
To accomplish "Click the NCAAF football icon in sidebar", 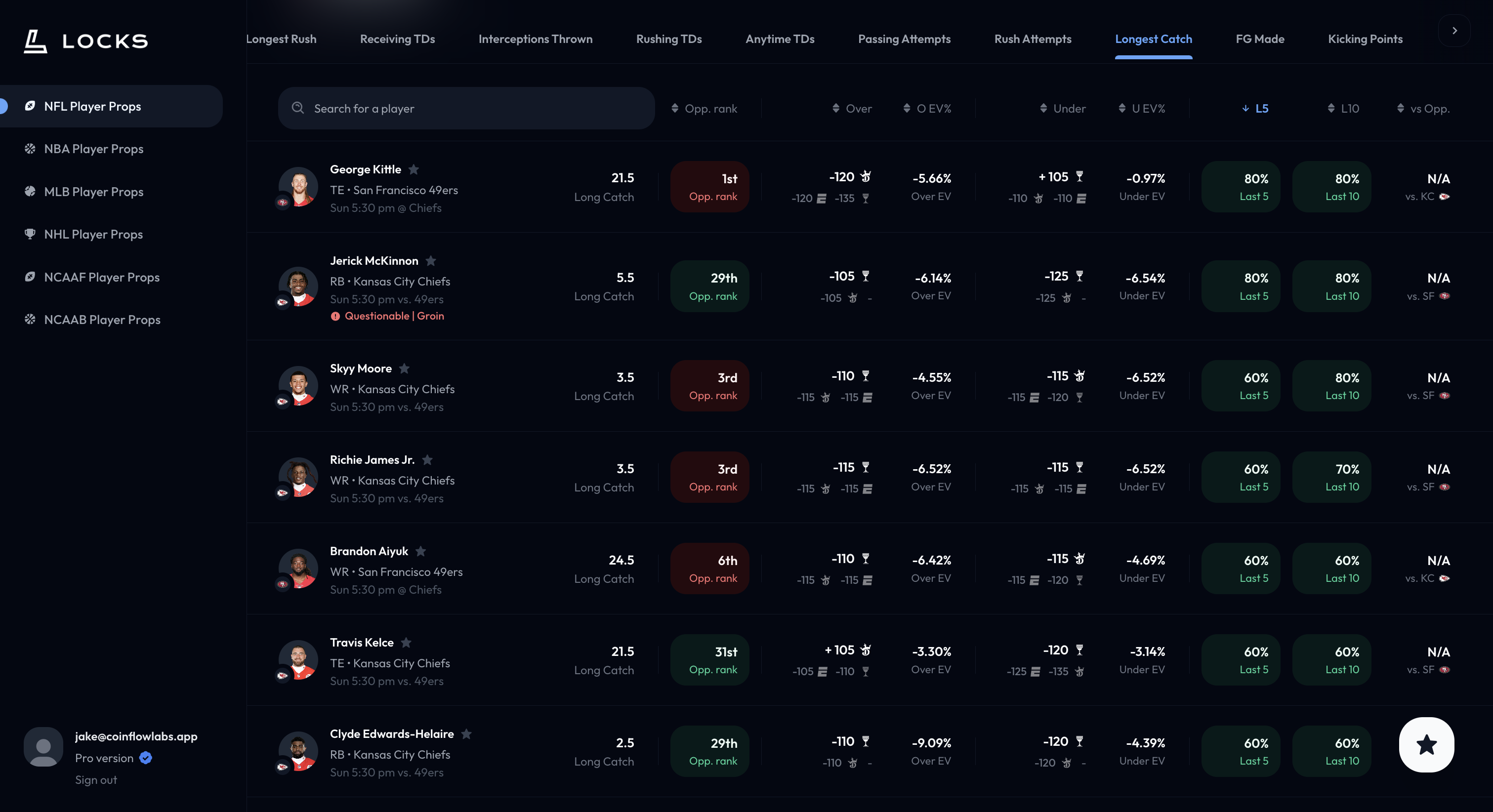I will pos(30,277).
